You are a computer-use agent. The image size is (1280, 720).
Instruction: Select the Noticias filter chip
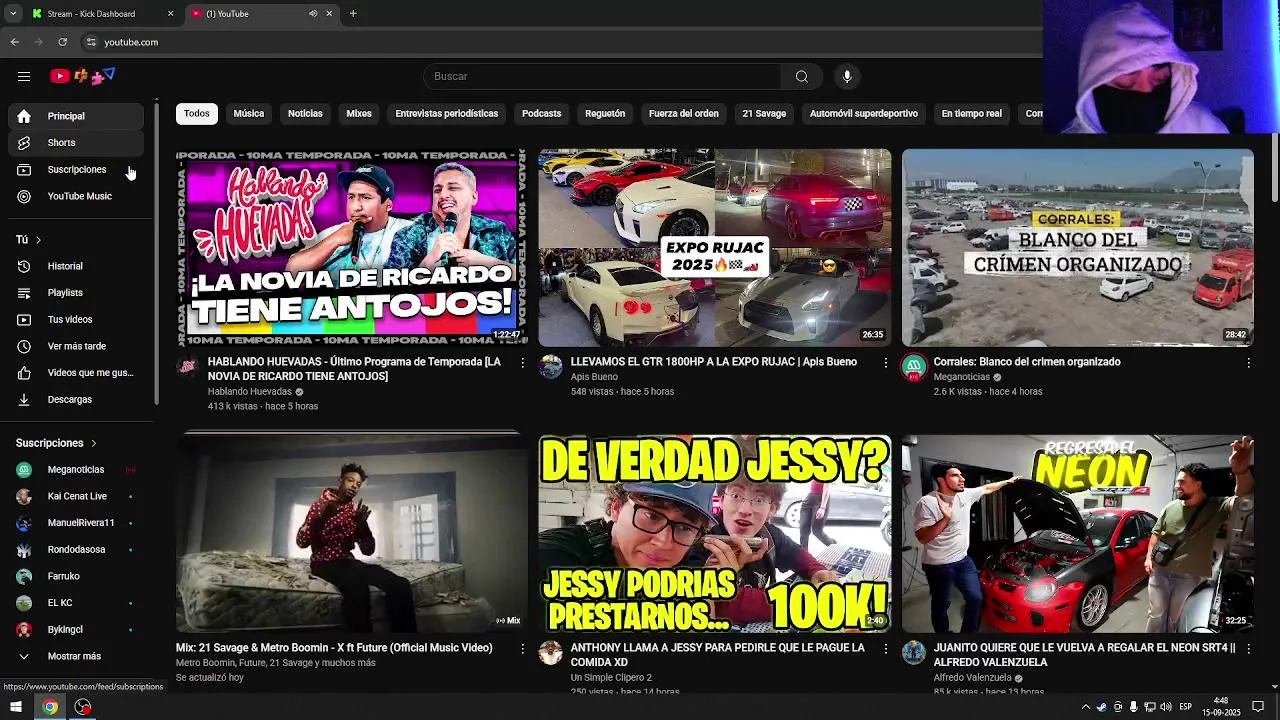coord(305,114)
